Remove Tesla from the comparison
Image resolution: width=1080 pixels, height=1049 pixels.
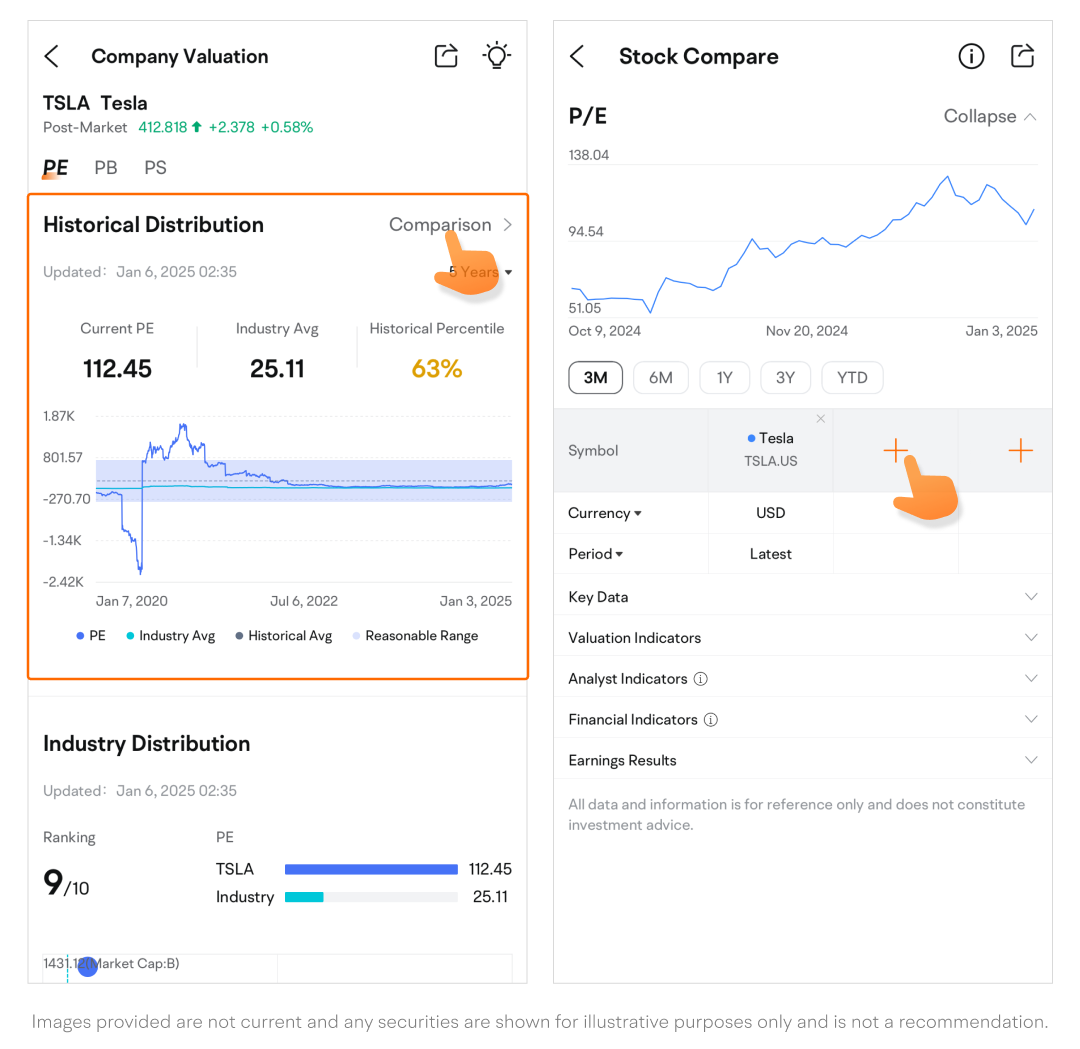pos(821,419)
